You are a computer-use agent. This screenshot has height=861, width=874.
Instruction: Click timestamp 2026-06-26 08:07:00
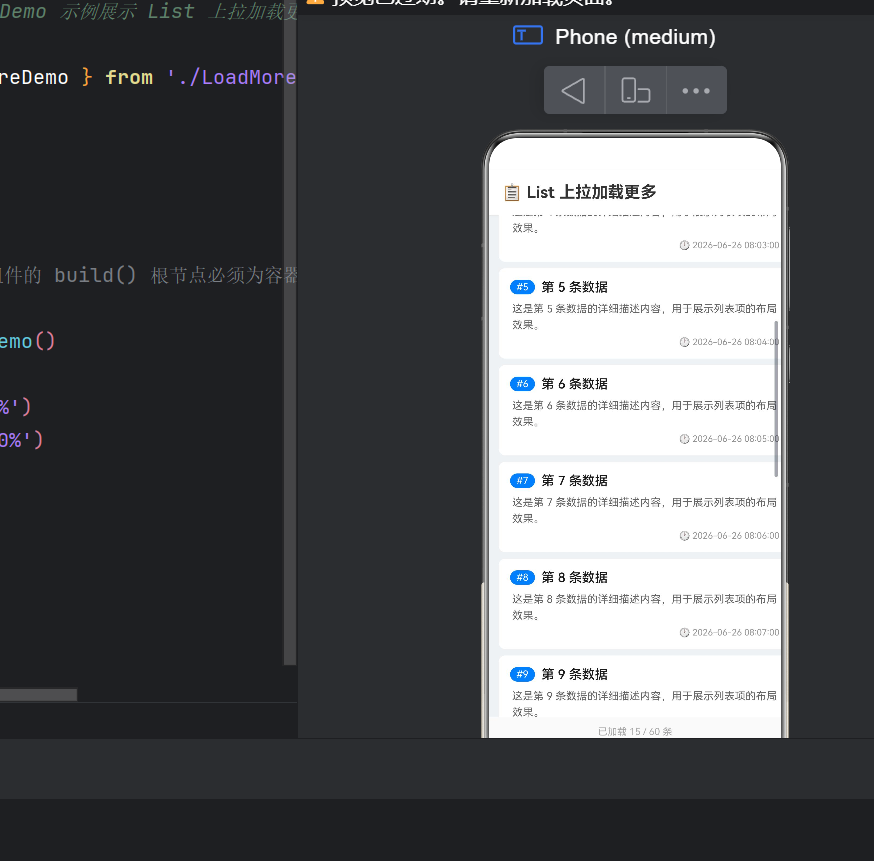[x=735, y=633]
